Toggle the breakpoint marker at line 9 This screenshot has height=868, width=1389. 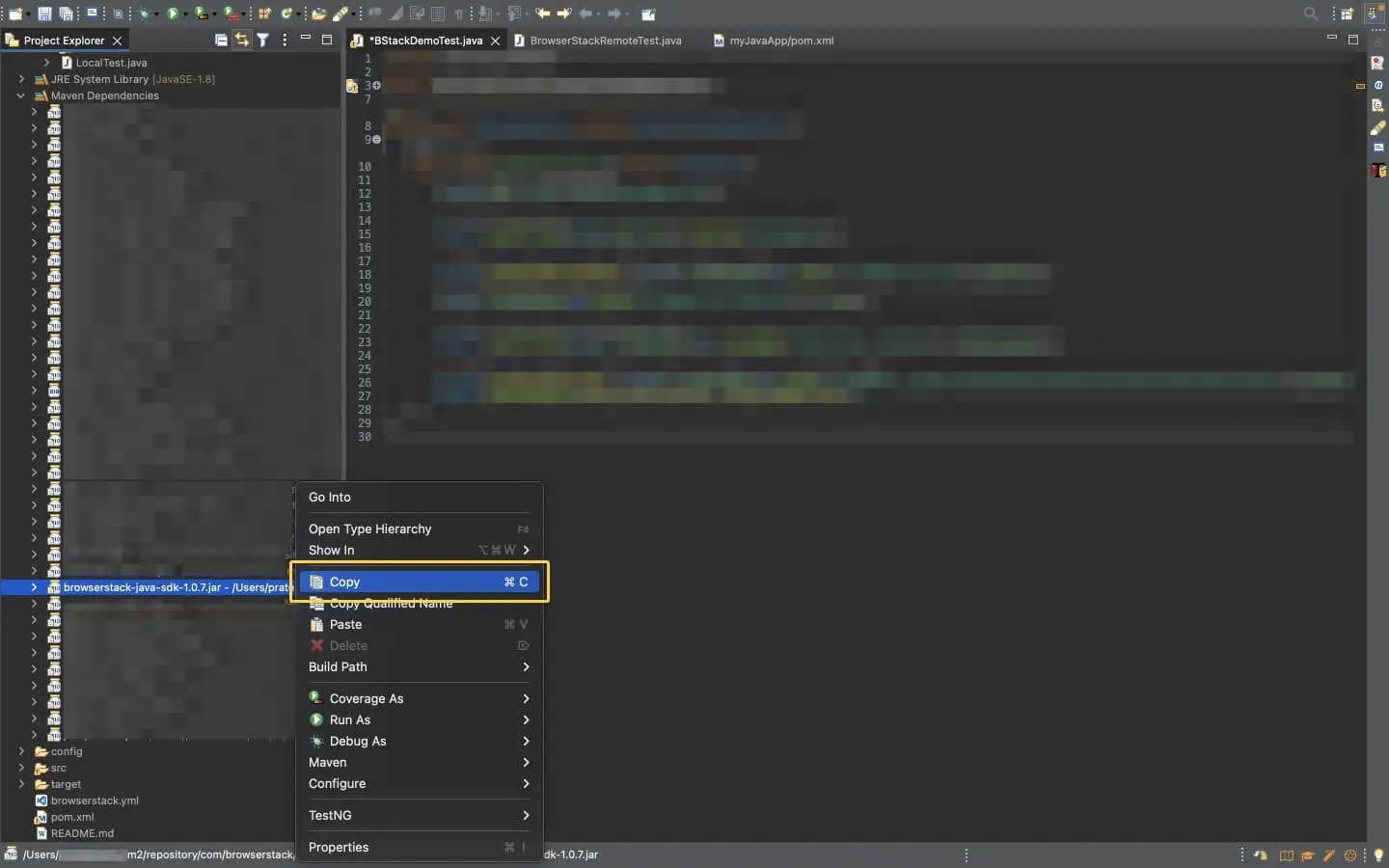click(376, 140)
